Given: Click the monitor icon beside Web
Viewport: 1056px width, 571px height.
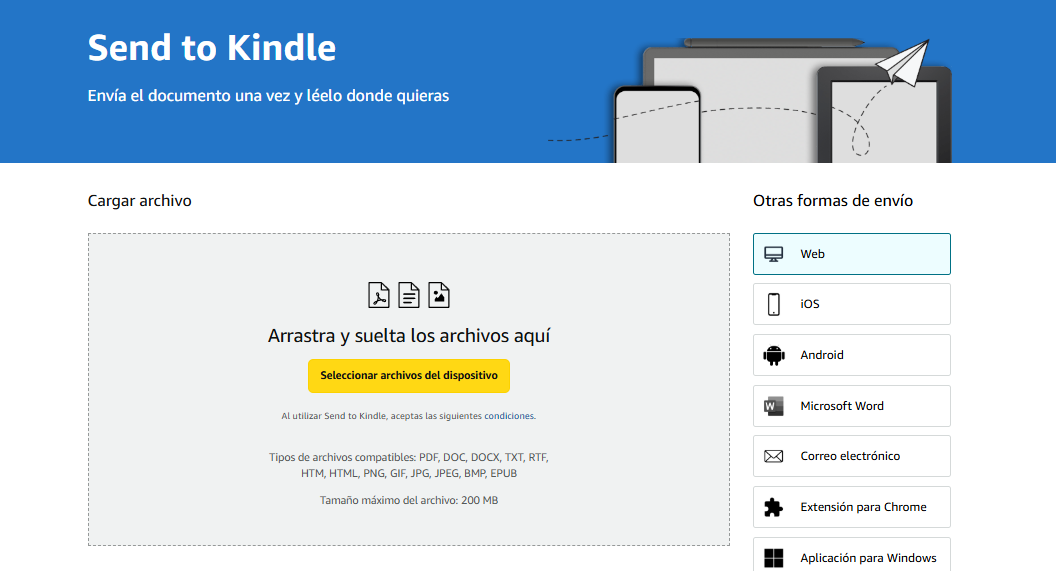Looking at the screenshot, I should (x=774, y=254).
